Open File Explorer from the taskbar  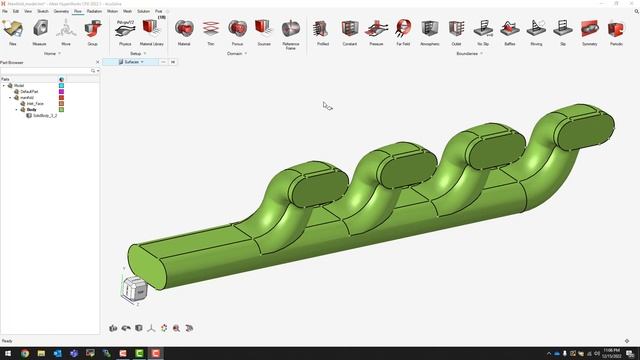tap(41, 353)
